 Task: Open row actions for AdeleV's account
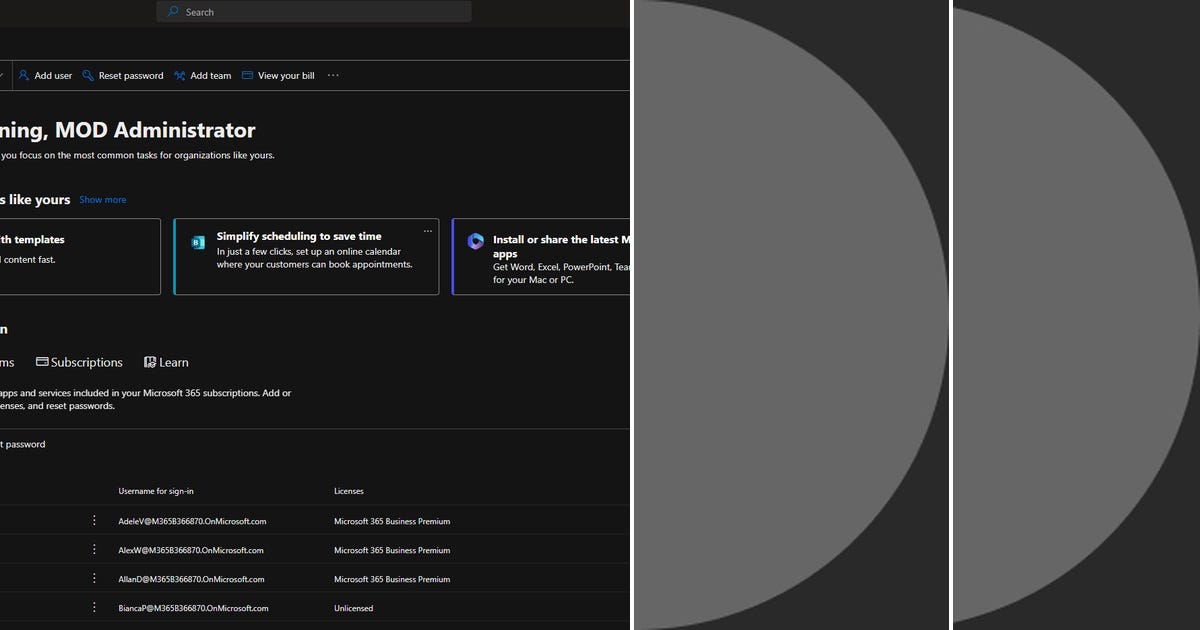(94, 520)
